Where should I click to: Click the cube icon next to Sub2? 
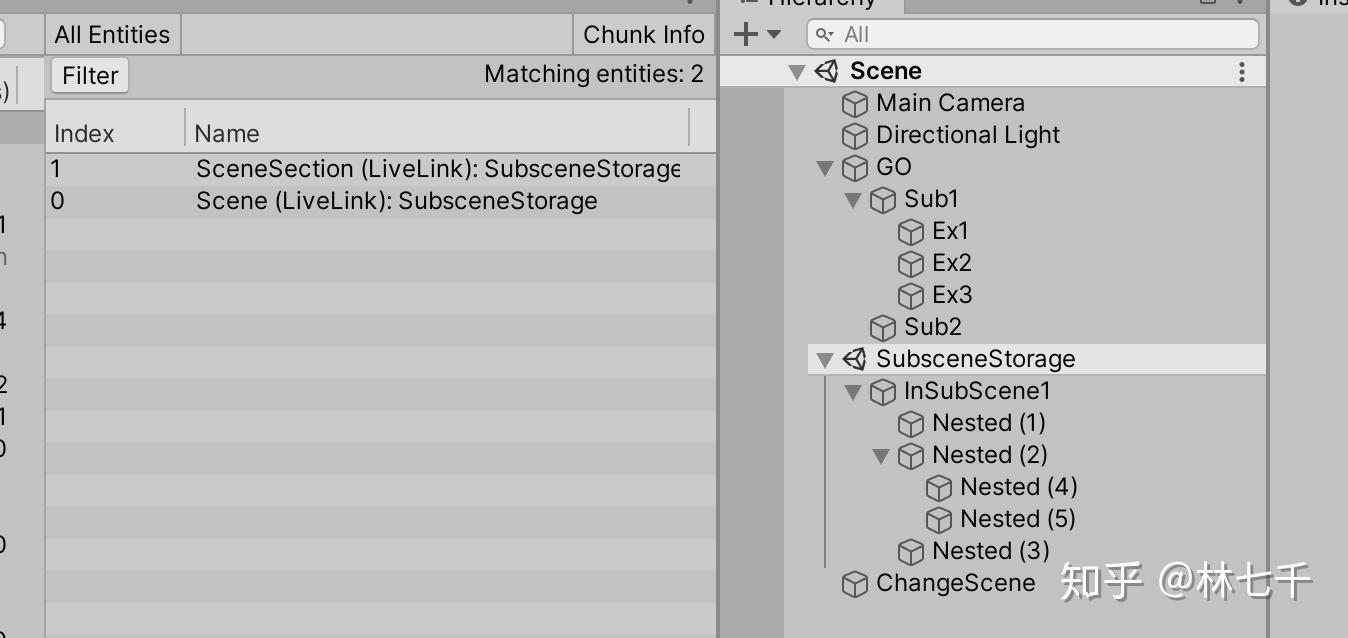[884, 327]
